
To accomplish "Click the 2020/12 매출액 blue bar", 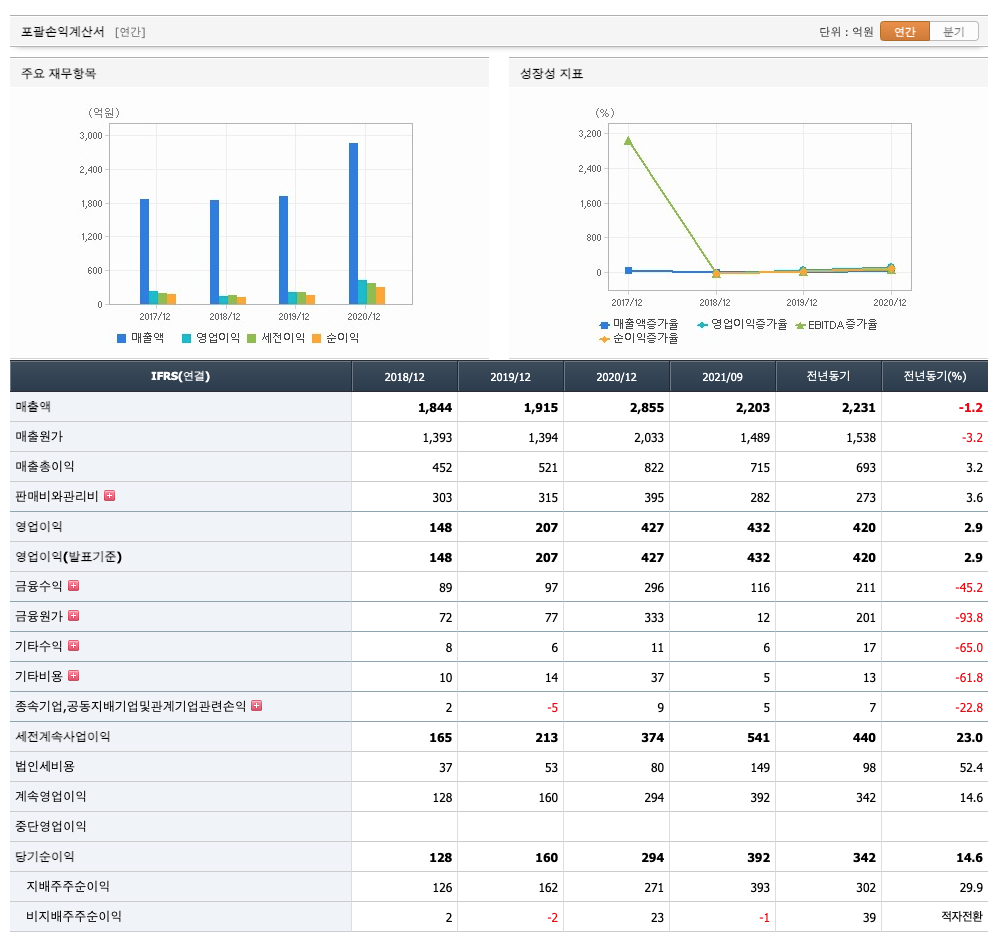I will tap(353, 223).
